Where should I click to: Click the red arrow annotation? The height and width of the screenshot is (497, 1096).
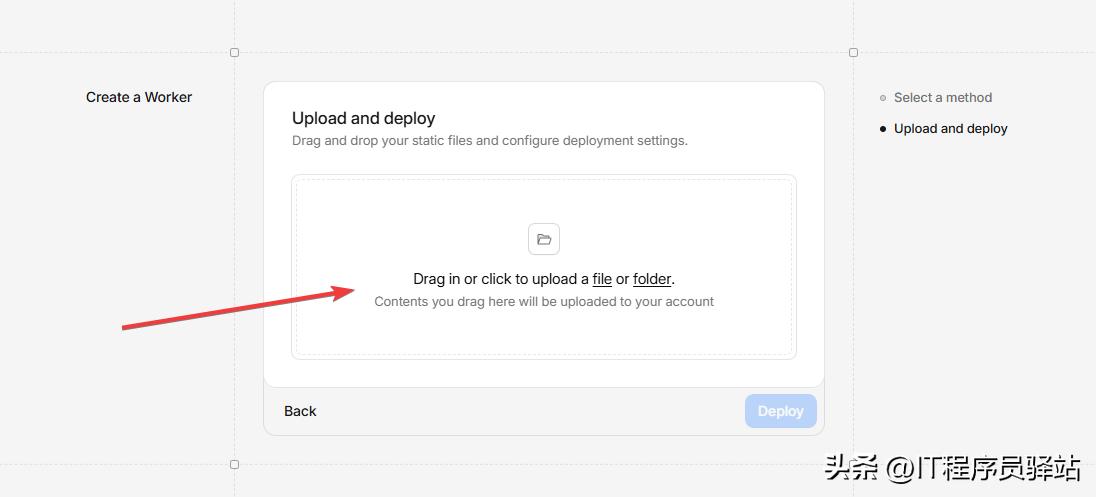coord(238,309)
